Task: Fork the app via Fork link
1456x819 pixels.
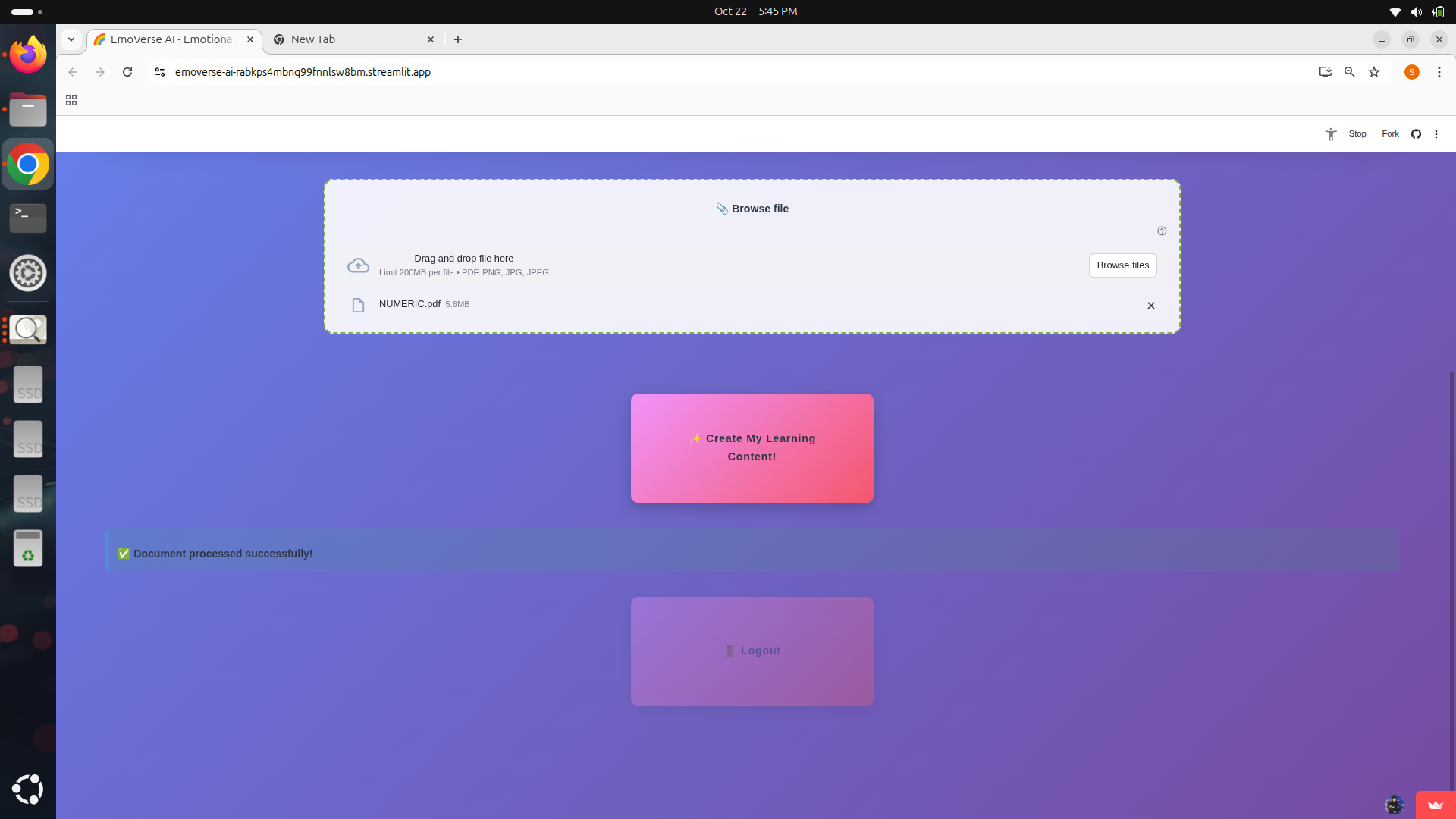Action: [1390, 134]
